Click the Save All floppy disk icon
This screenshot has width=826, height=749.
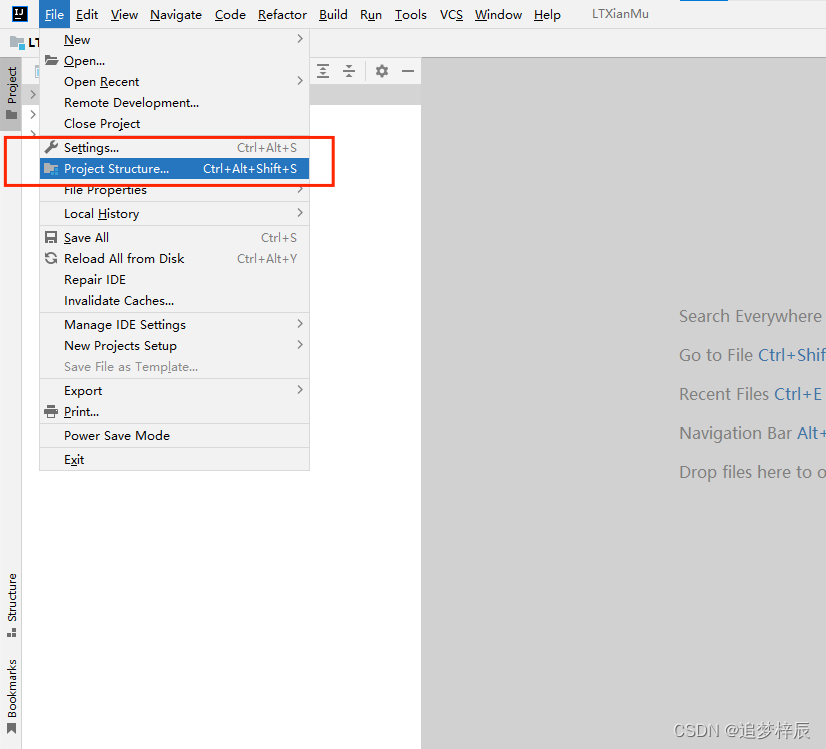pyautogui.click(x=51, y=238)
